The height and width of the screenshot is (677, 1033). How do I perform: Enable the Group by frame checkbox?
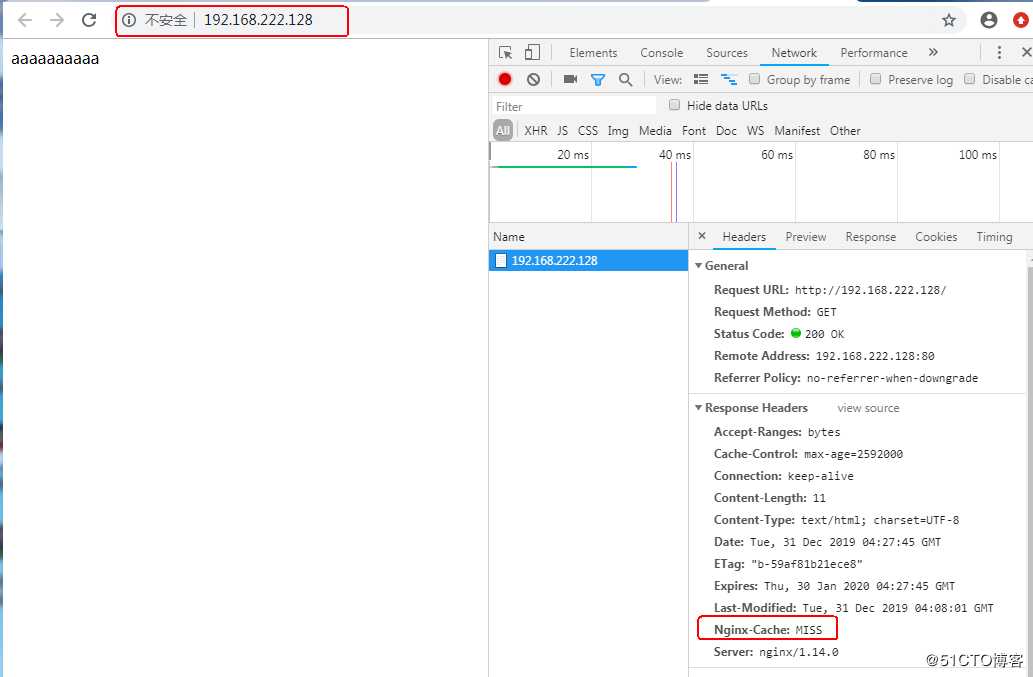pos(754,79)
